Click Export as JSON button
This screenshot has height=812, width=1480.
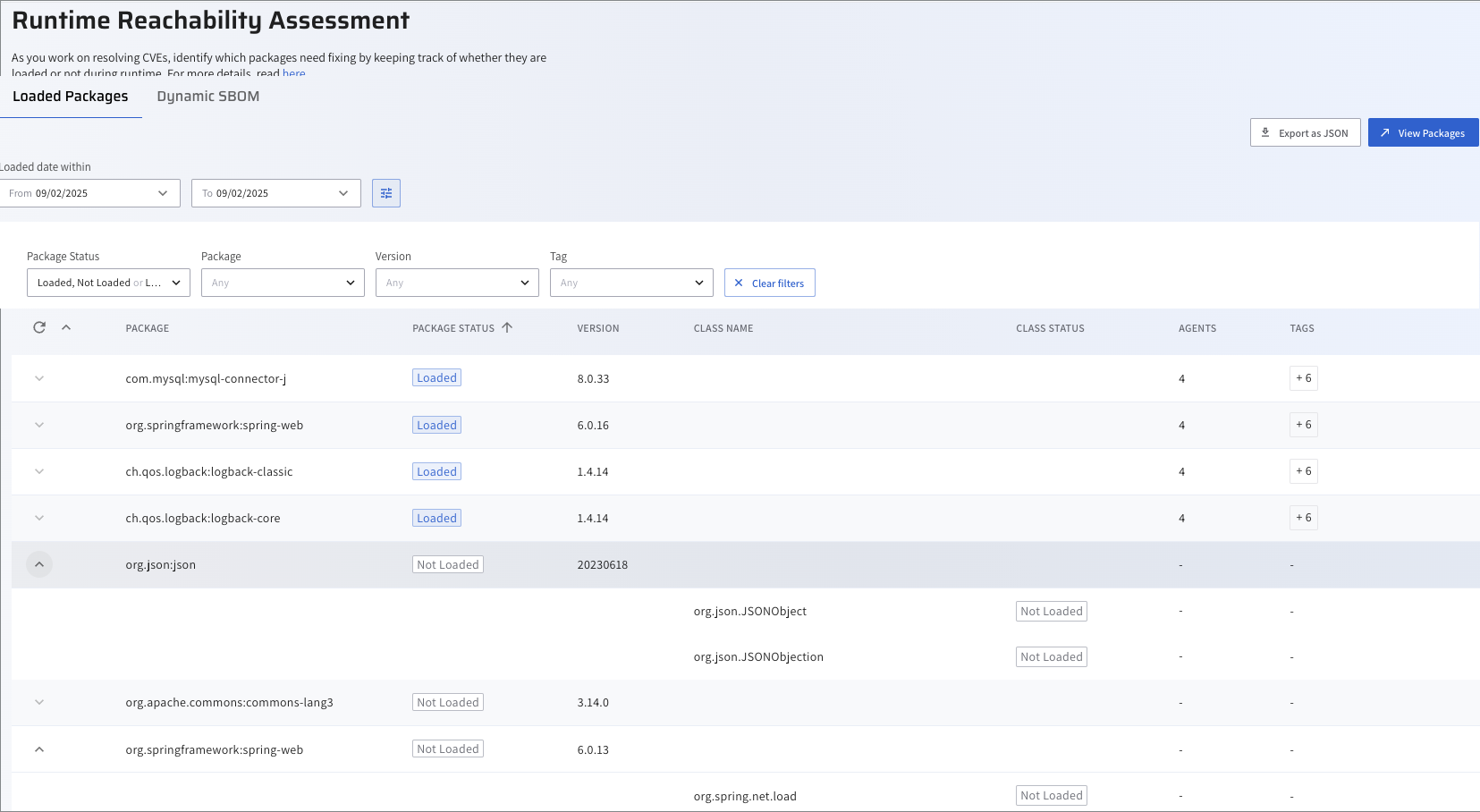(1305, 133)
